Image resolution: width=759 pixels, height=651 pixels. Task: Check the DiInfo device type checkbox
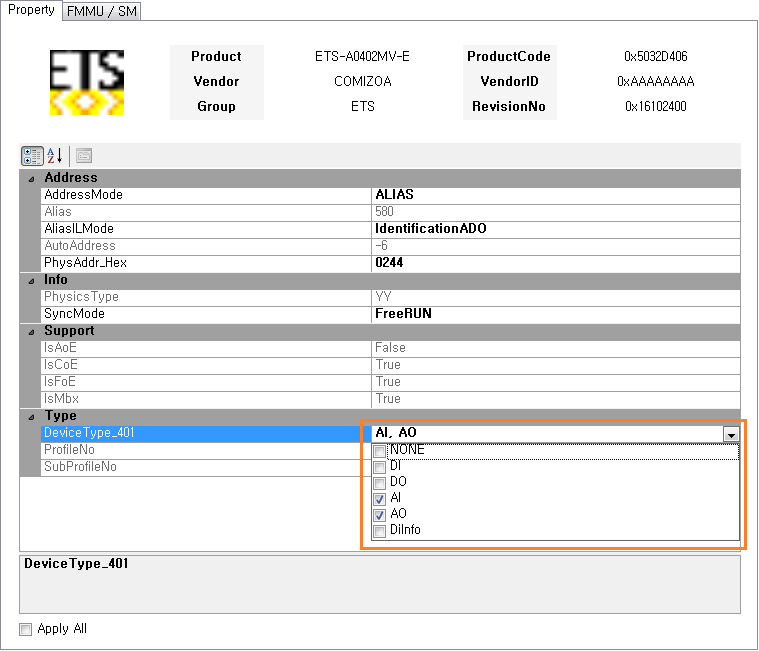point(379,531)
